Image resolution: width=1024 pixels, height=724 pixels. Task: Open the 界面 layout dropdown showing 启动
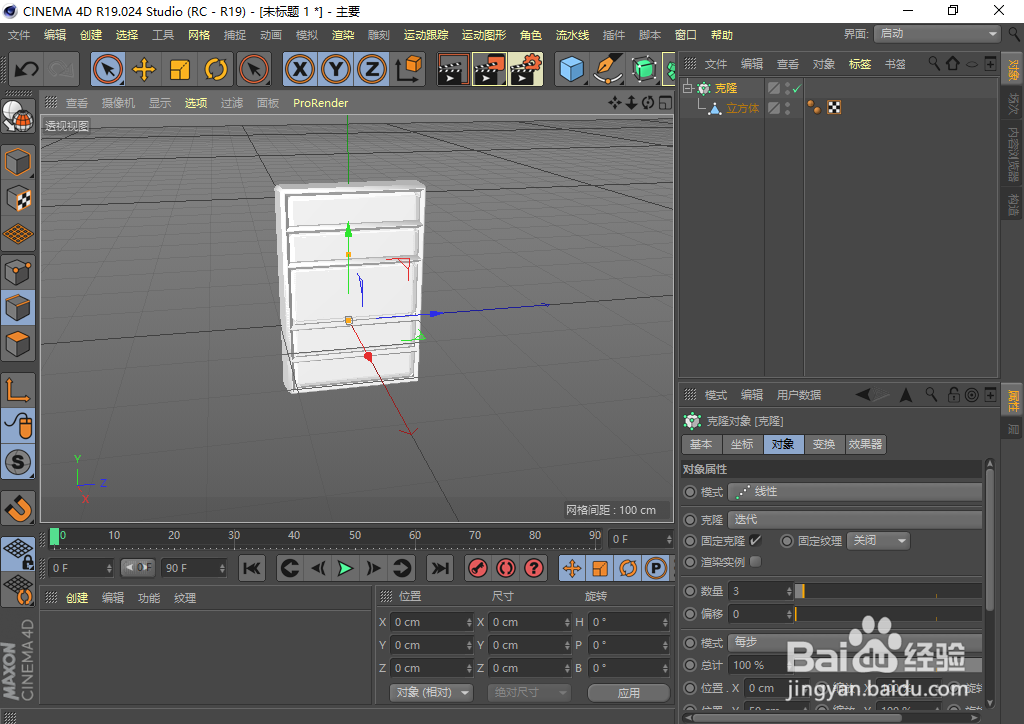[936, 33]
